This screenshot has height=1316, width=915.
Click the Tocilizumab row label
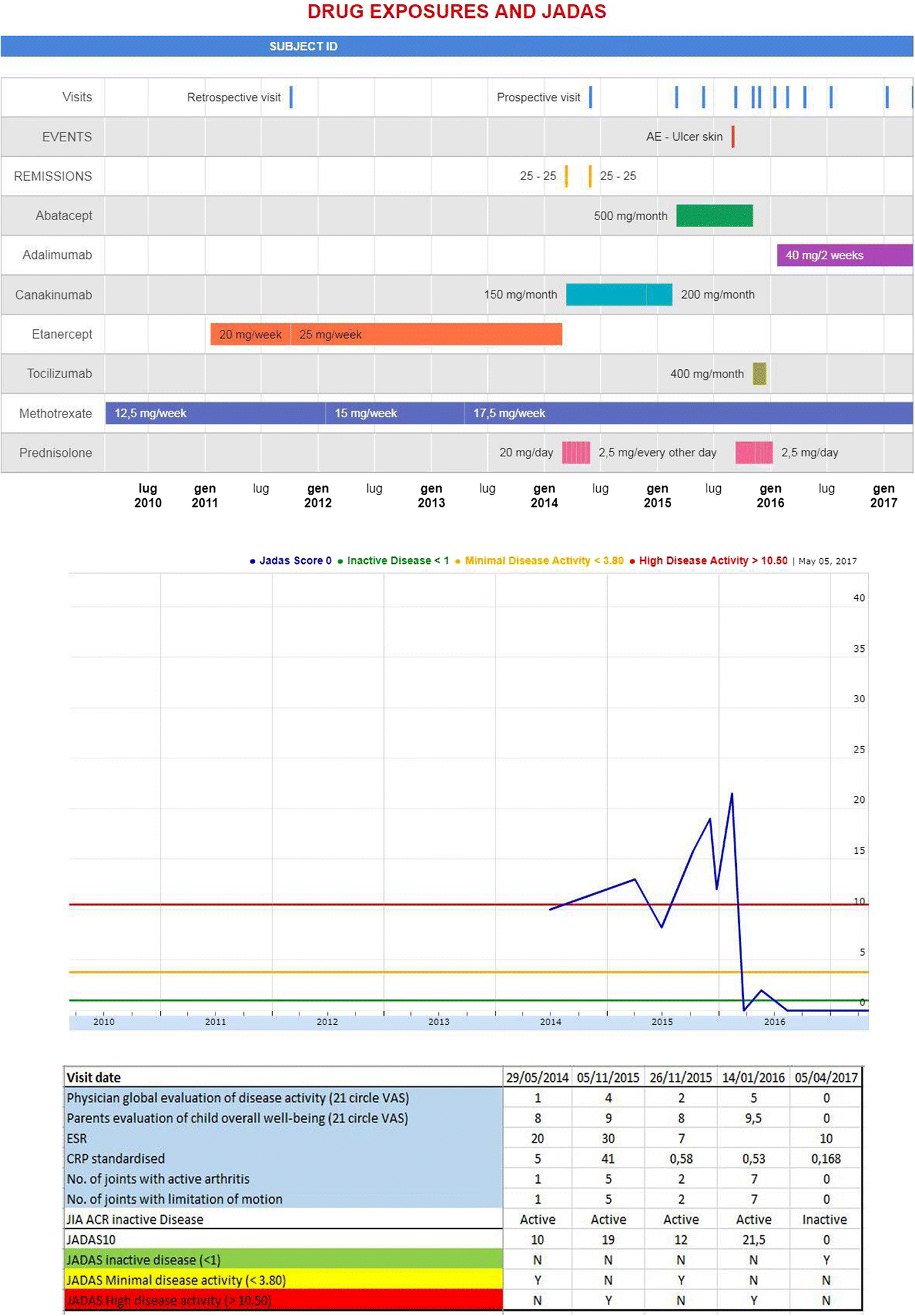click(x=59, y=374)
